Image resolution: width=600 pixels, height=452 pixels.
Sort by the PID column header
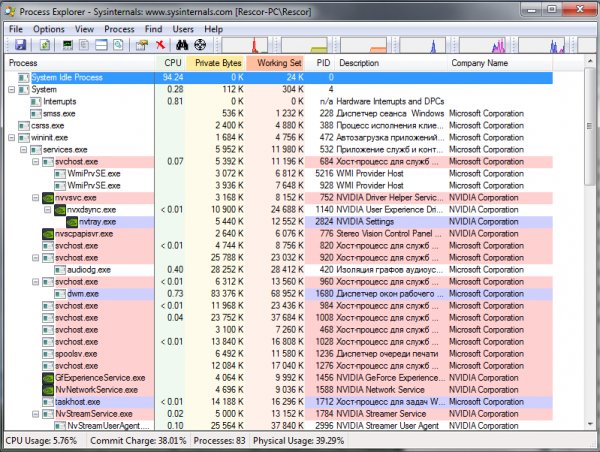(x=320, y=63)
